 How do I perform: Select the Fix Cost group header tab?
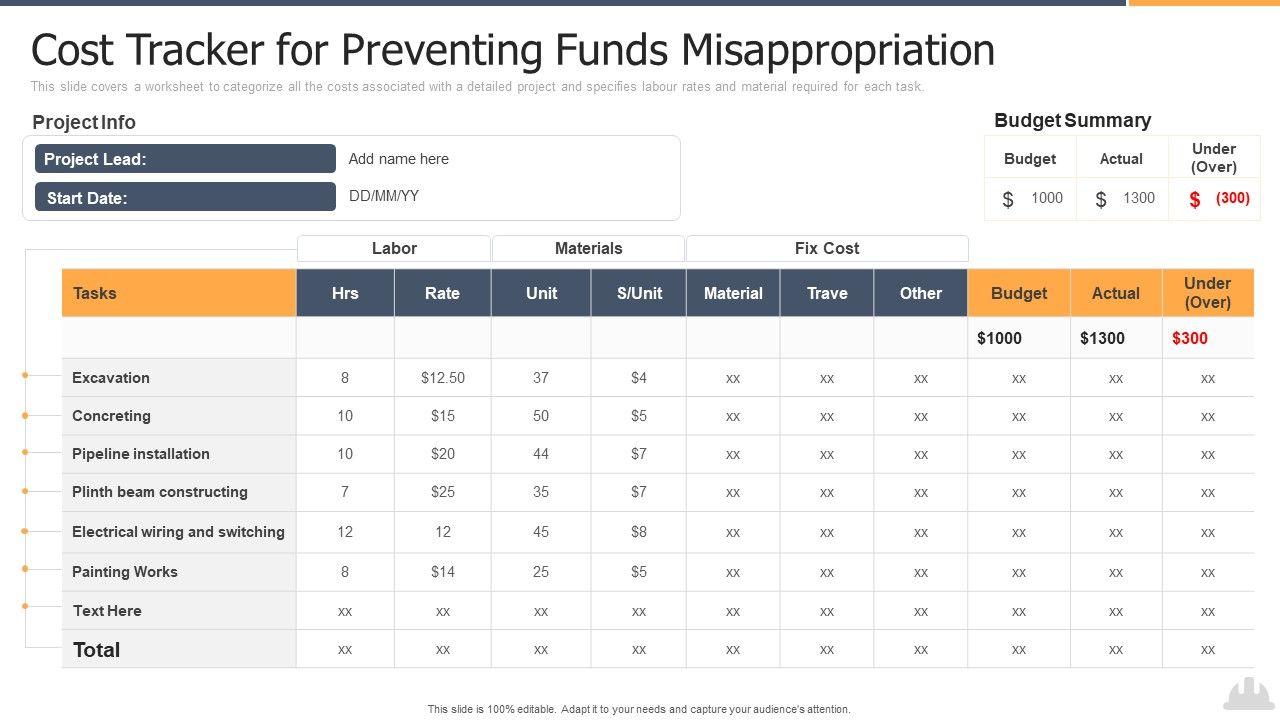point(827,248)
